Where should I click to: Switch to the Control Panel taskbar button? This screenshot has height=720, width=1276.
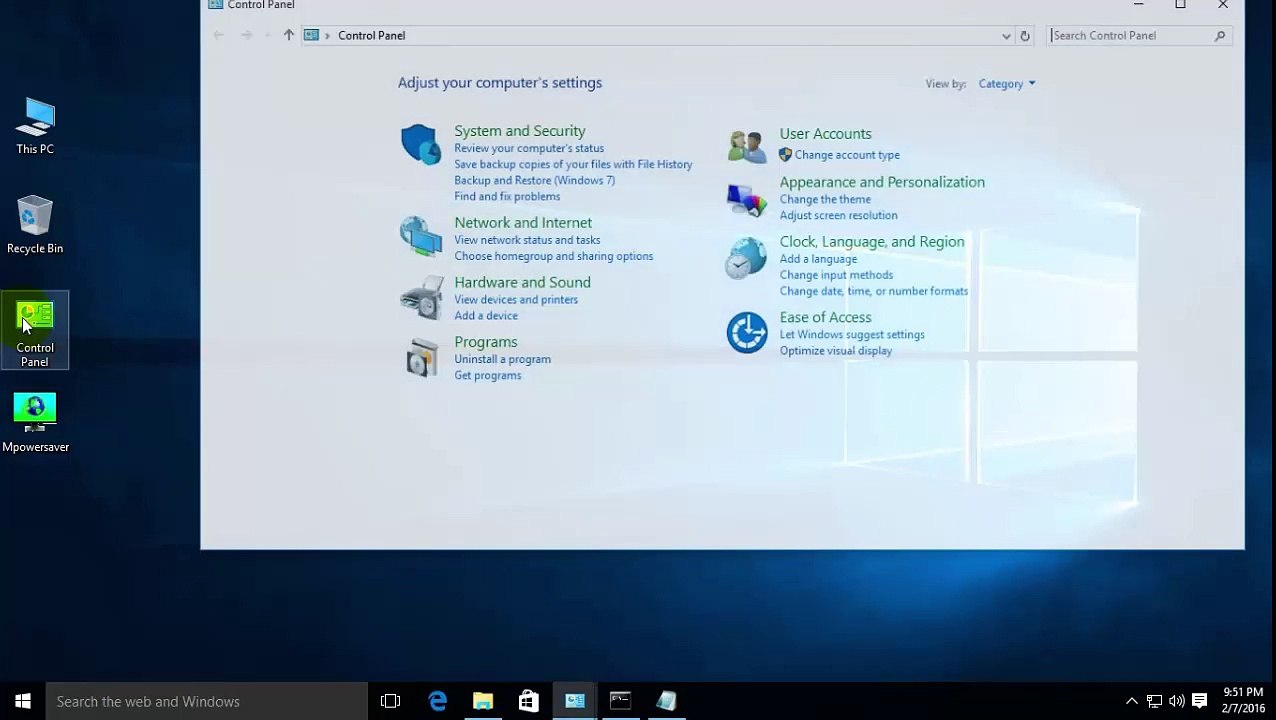tap(575, 701)
